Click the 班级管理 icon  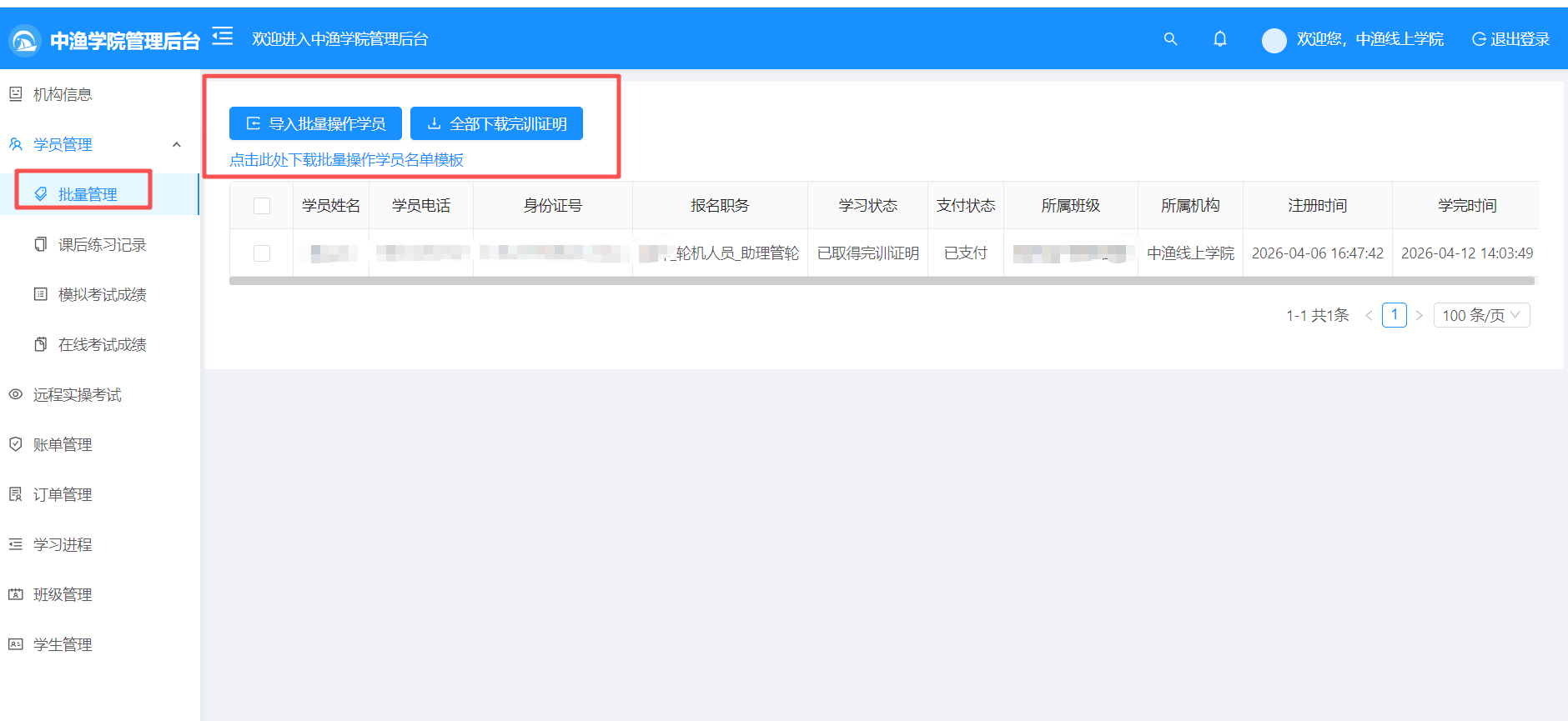coord(15,594)
